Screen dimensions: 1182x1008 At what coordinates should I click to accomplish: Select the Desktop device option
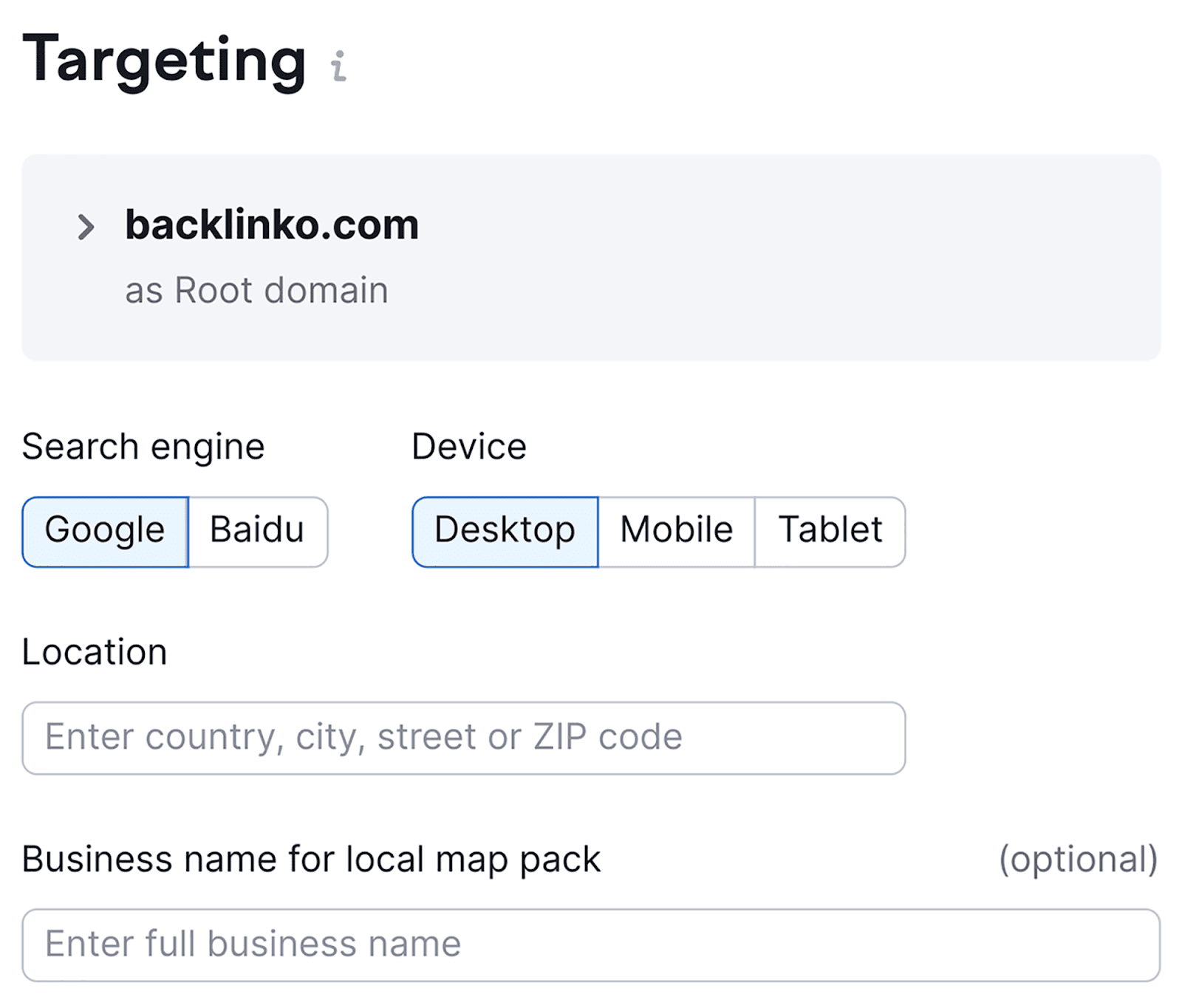505,531
